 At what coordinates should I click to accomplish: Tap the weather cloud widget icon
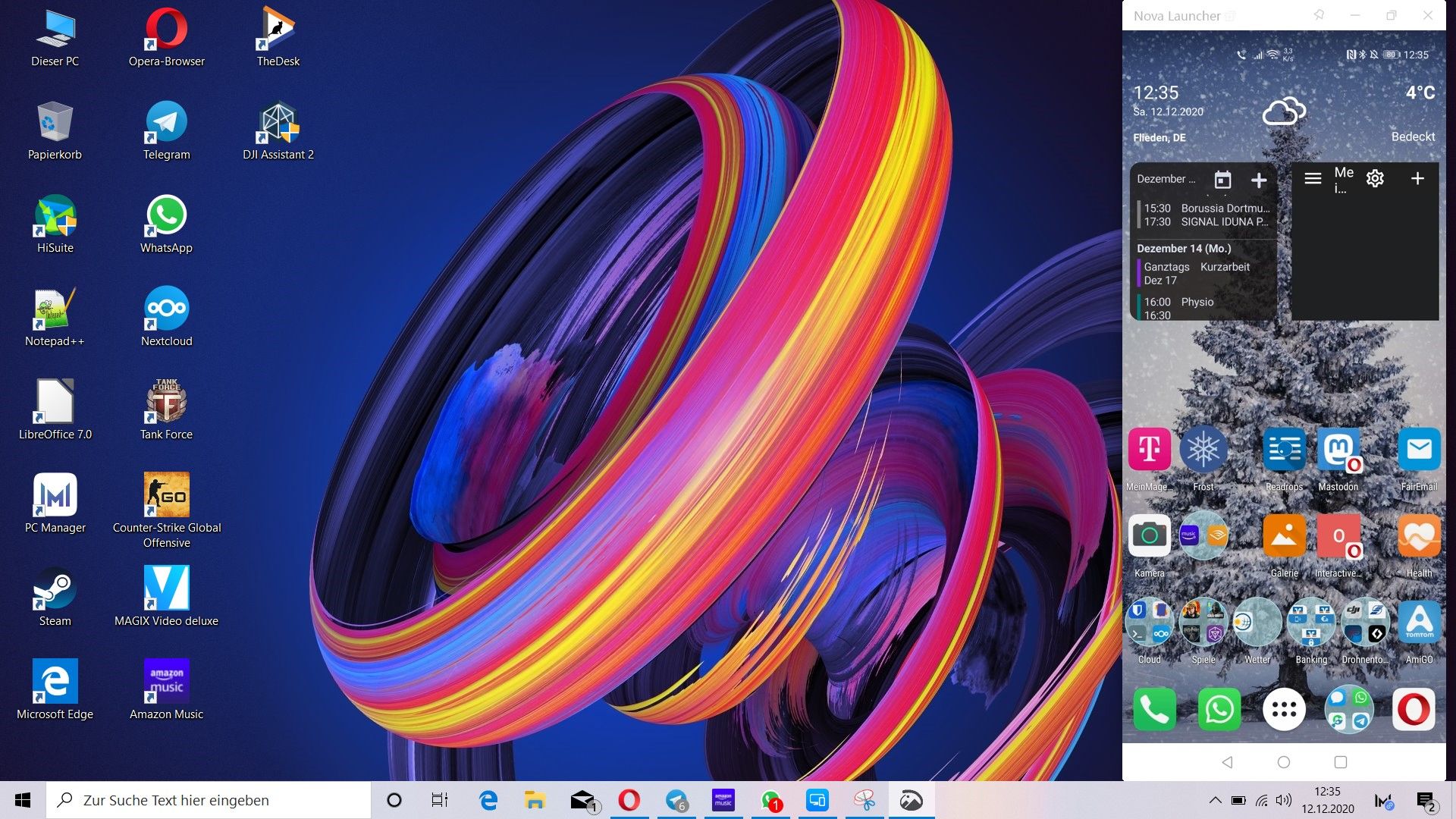[x=1284, y=111]
